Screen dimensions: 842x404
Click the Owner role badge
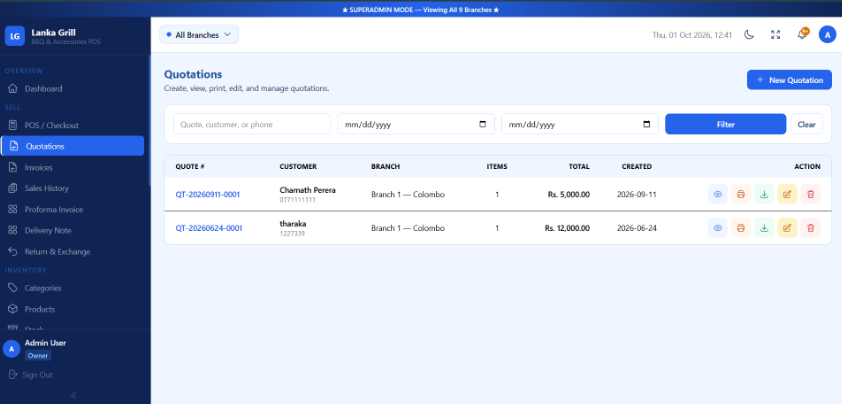(x=38, y=356)
